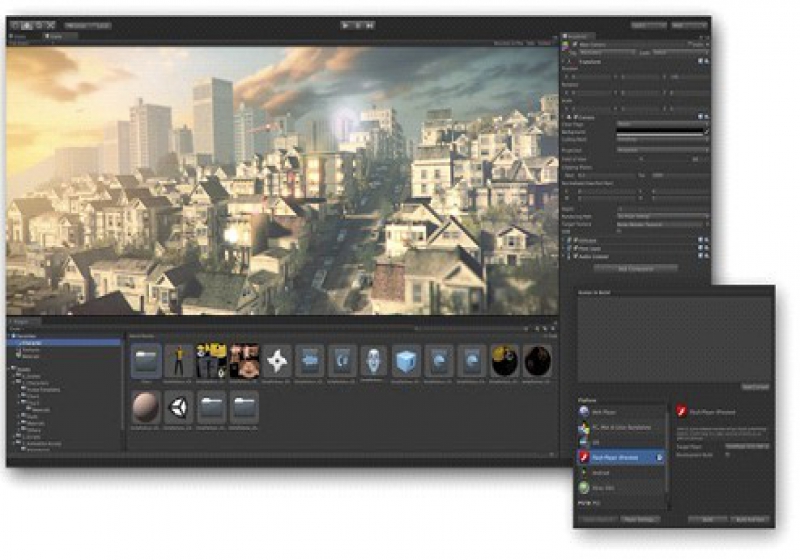Advance one frame with the Step button
The width and height of the screenshot is (800, 560).
coord(370,24)
